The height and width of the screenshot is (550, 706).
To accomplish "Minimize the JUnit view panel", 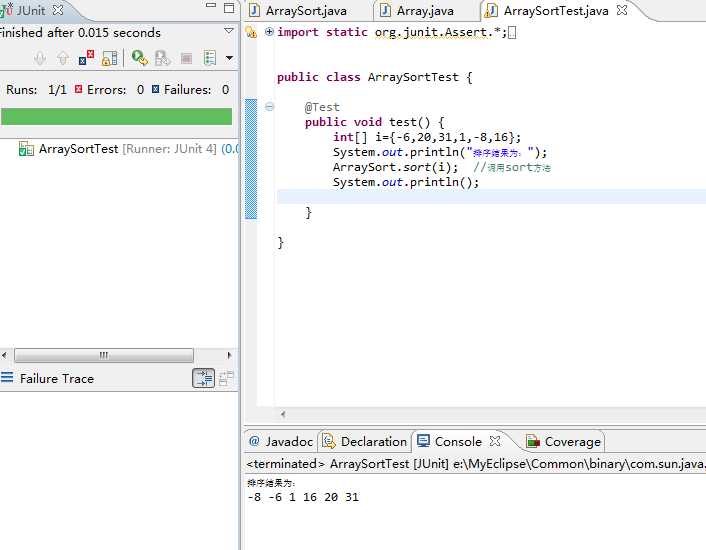I will pyautogui.click(x=211, y=6).
